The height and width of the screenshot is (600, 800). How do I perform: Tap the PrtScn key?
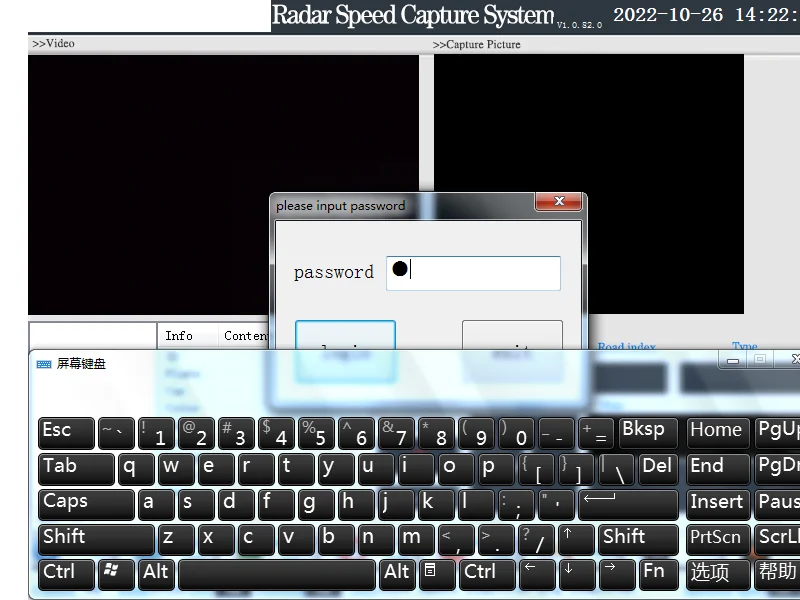(718, 539)
